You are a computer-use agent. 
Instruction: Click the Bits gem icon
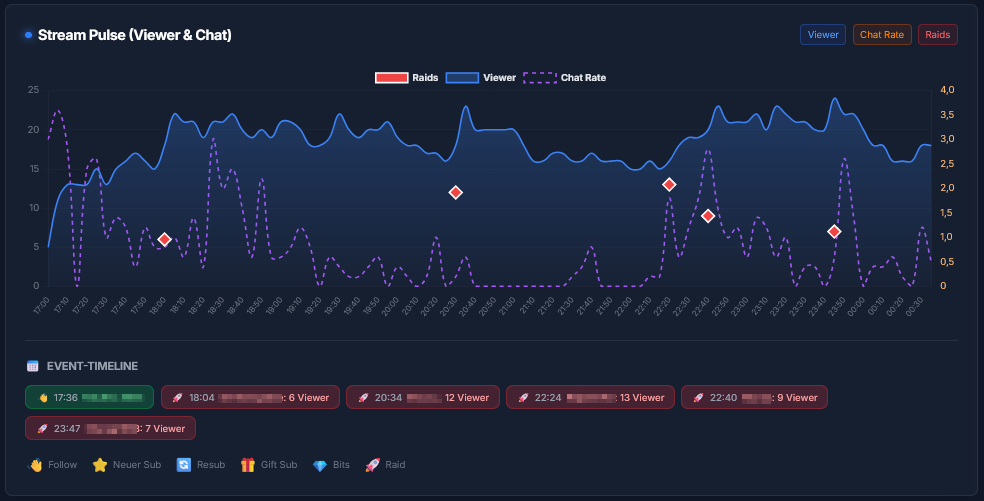tap(320, 465)
